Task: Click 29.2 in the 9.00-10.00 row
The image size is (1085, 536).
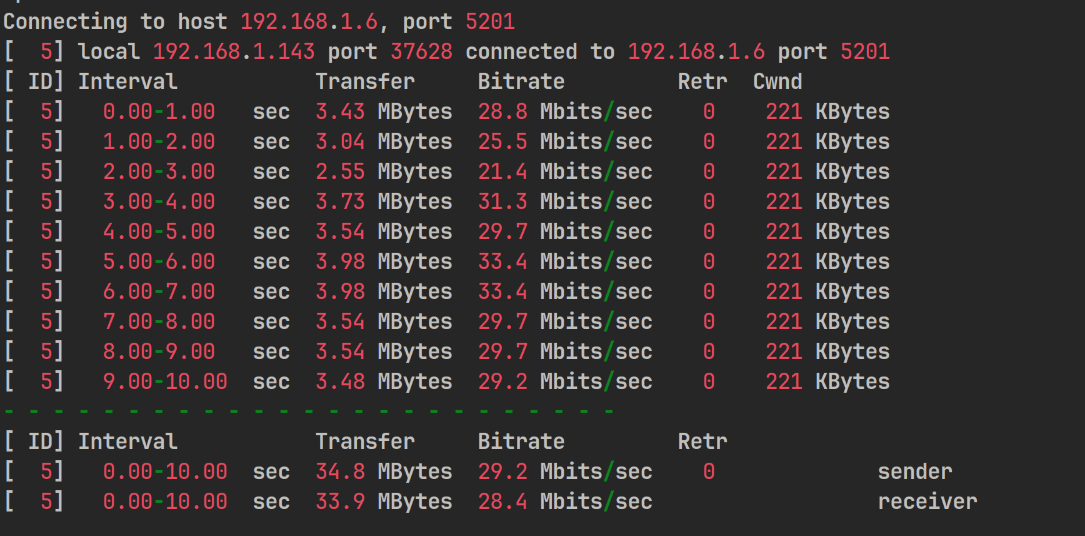Action: click(502, 382)
